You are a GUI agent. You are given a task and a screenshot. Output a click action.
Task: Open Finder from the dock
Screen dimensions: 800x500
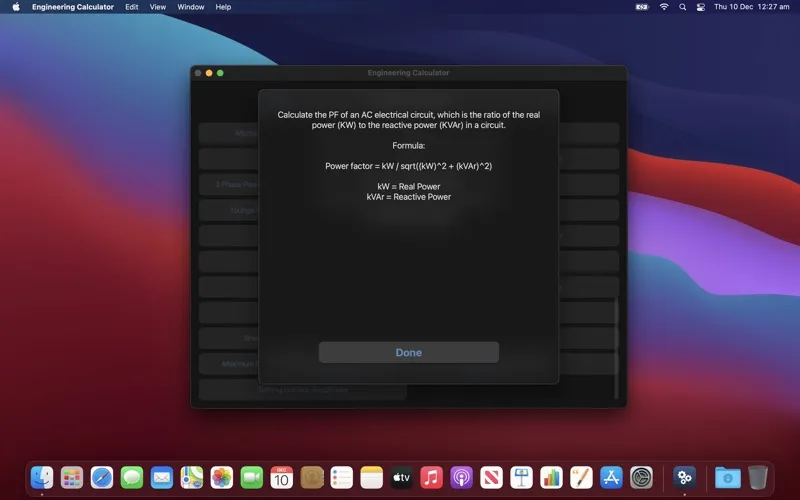pyautogui.click(x=42, y=477)
